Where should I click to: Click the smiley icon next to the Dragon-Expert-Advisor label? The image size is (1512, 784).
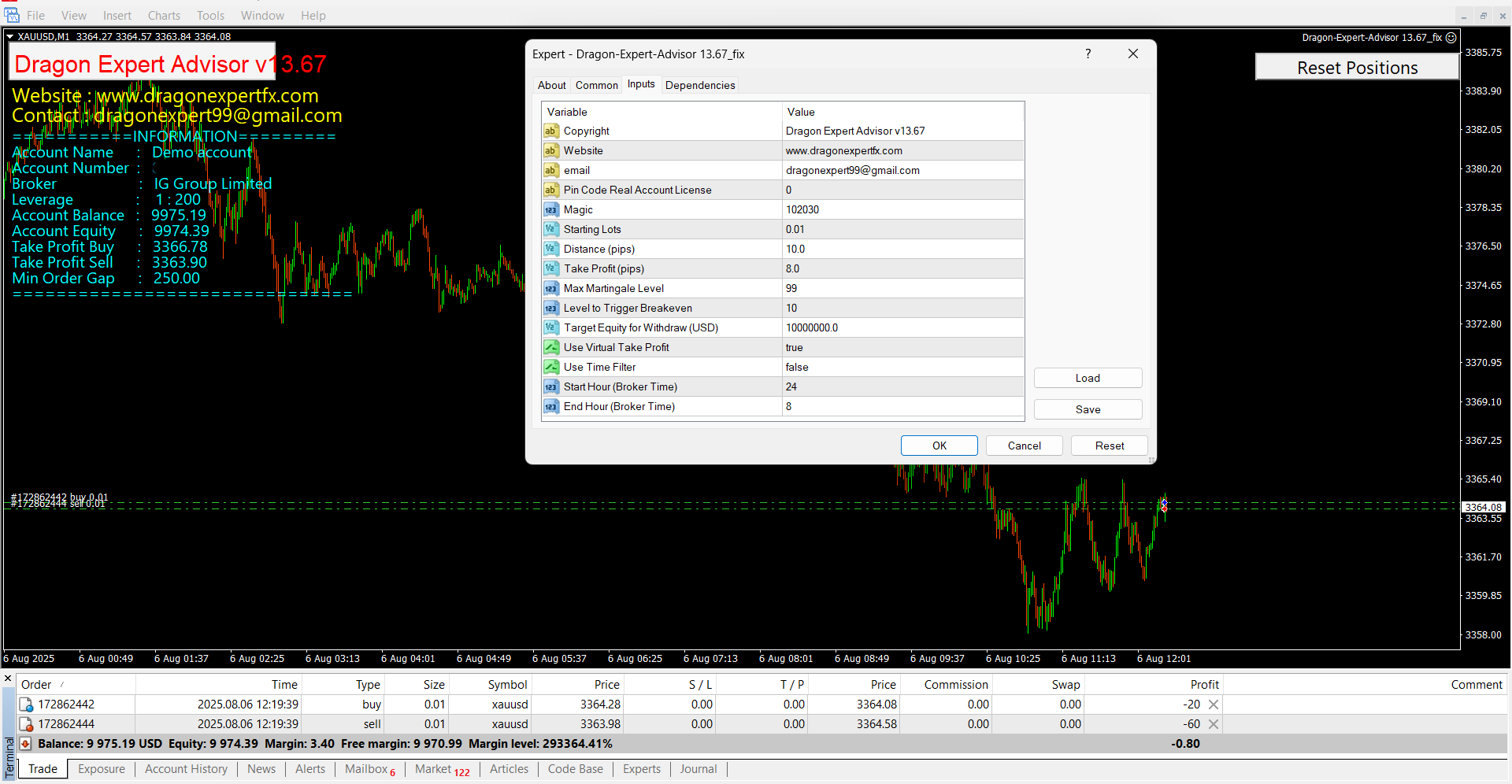tap(1451, 37)
